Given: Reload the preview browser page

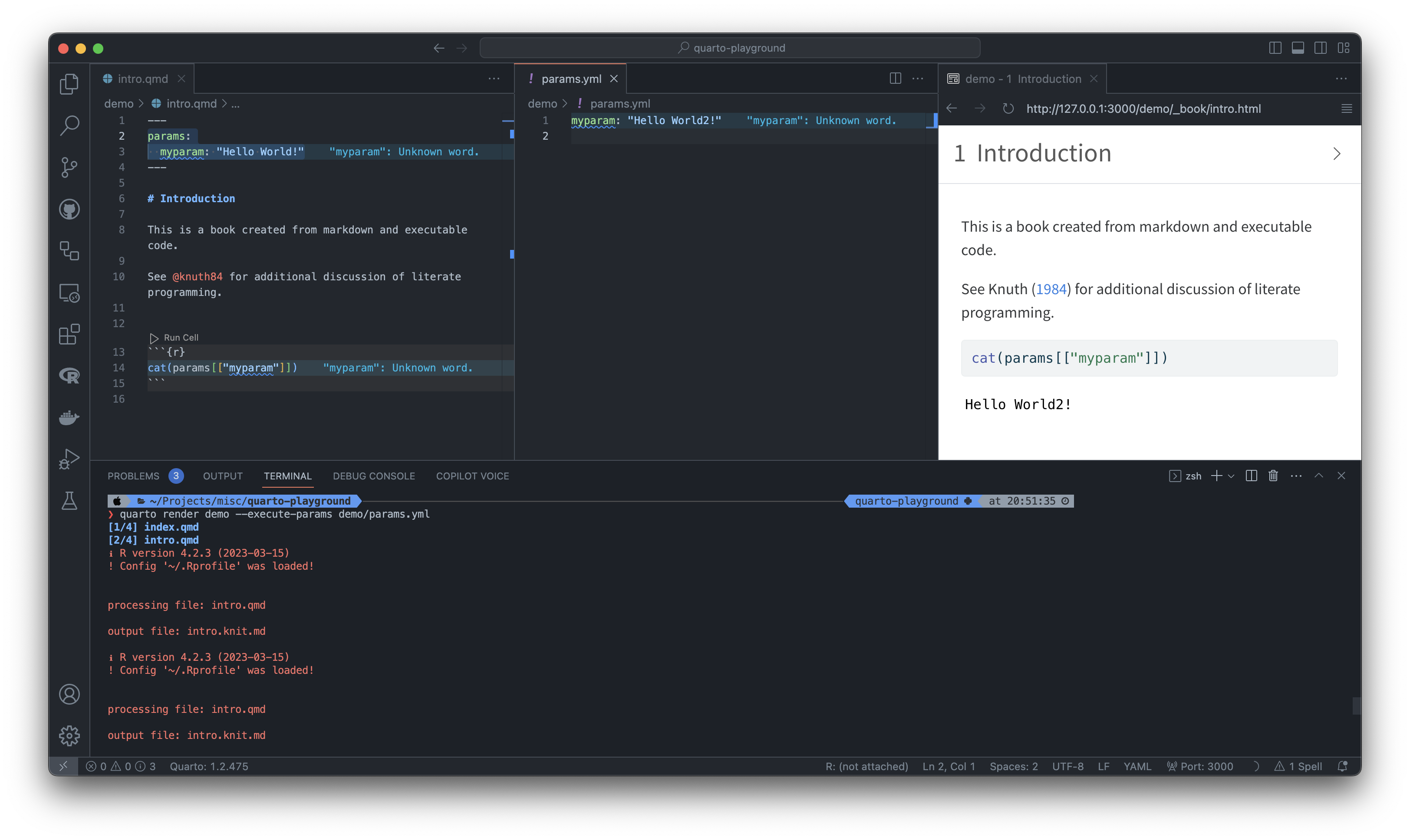Looking at the screenshot, I should (x=1008, y=108).
